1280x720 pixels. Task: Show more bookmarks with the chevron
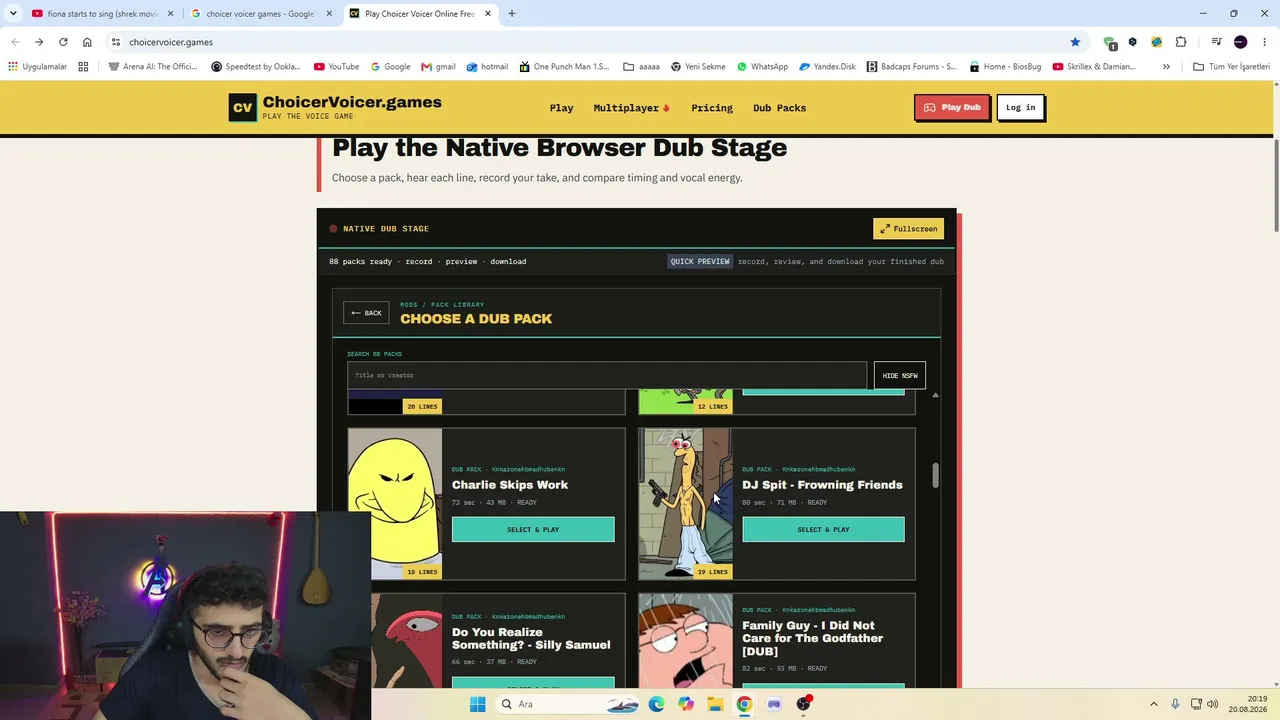[x=1166, y=67]
